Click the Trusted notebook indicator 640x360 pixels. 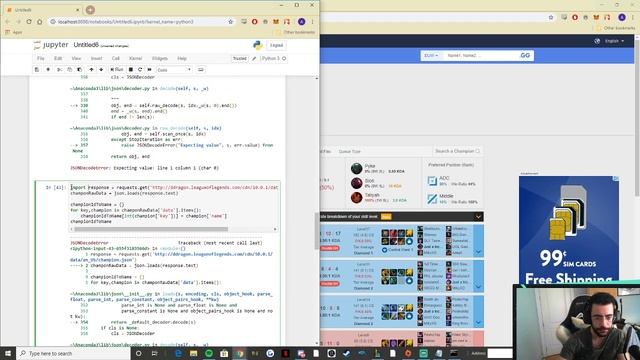tap(240, 59)
